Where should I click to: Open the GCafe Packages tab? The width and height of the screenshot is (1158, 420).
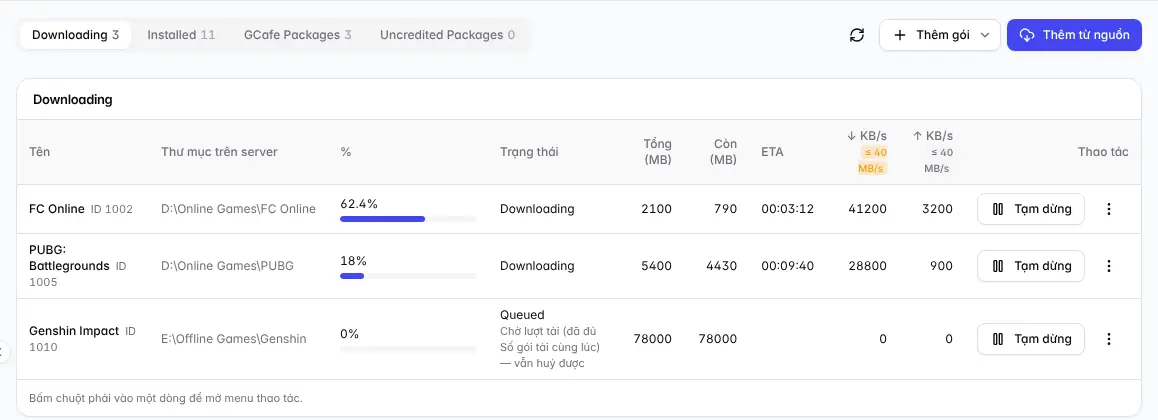coord(298,35)
